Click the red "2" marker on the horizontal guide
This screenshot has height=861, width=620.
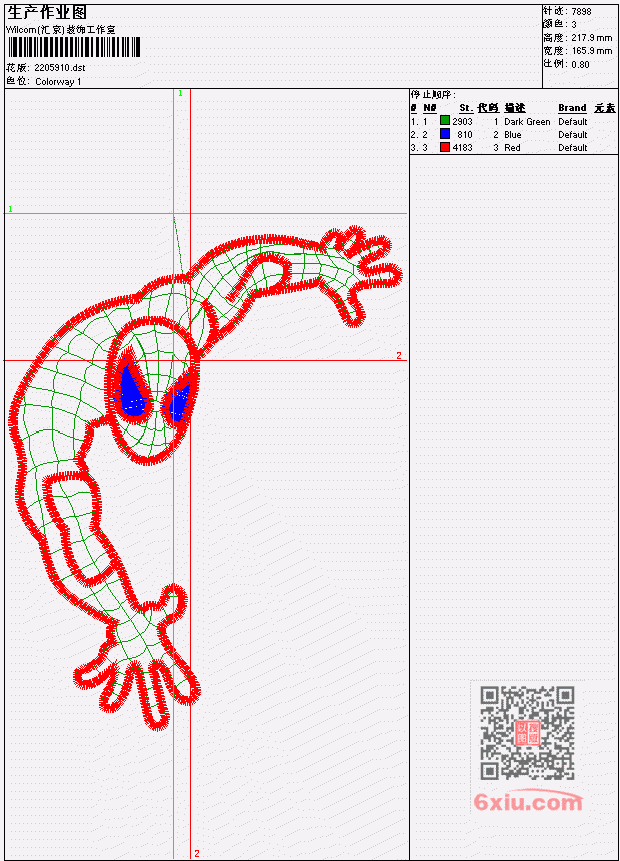pyautogui.click(x=399, y=355)
